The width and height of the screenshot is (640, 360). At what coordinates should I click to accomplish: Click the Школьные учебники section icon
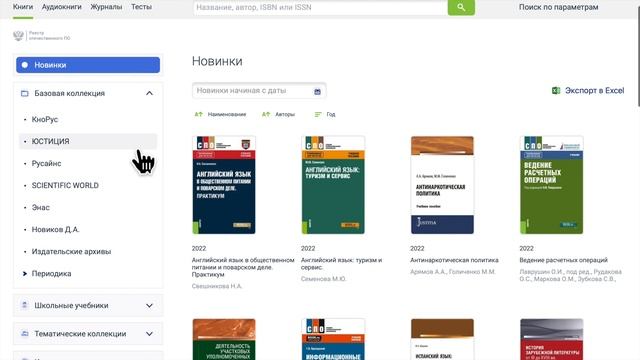pos(24,305)
